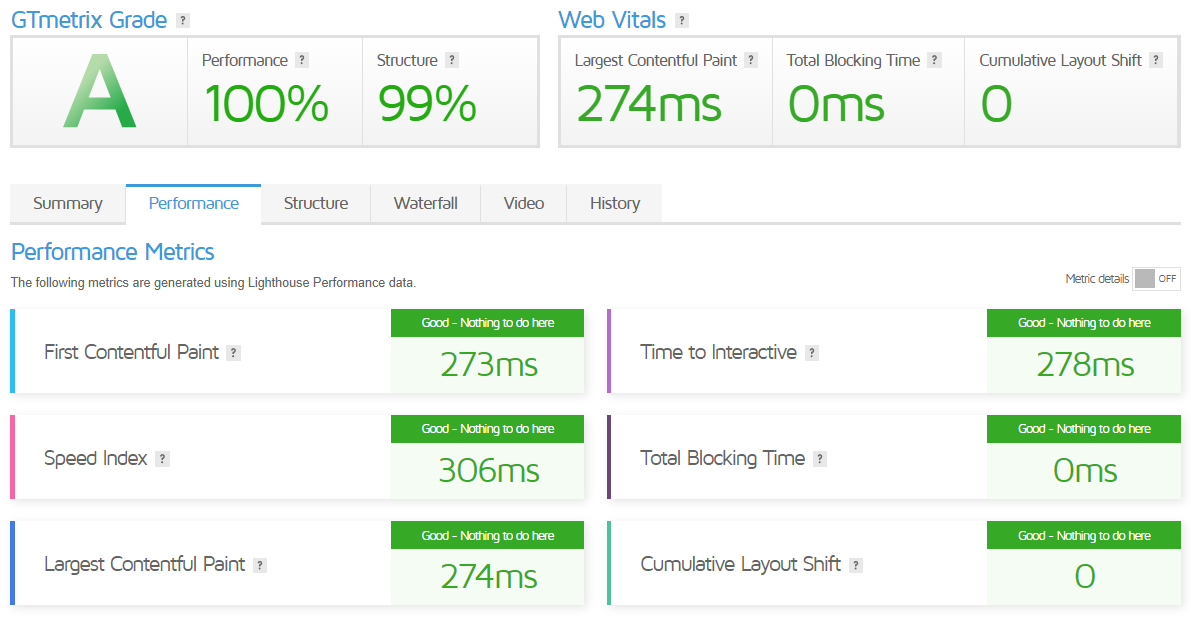The width and height of the screenshot is (1191, 619).
Task: Click the First Contentful Paint 273ms value
Action: [488, 365]
